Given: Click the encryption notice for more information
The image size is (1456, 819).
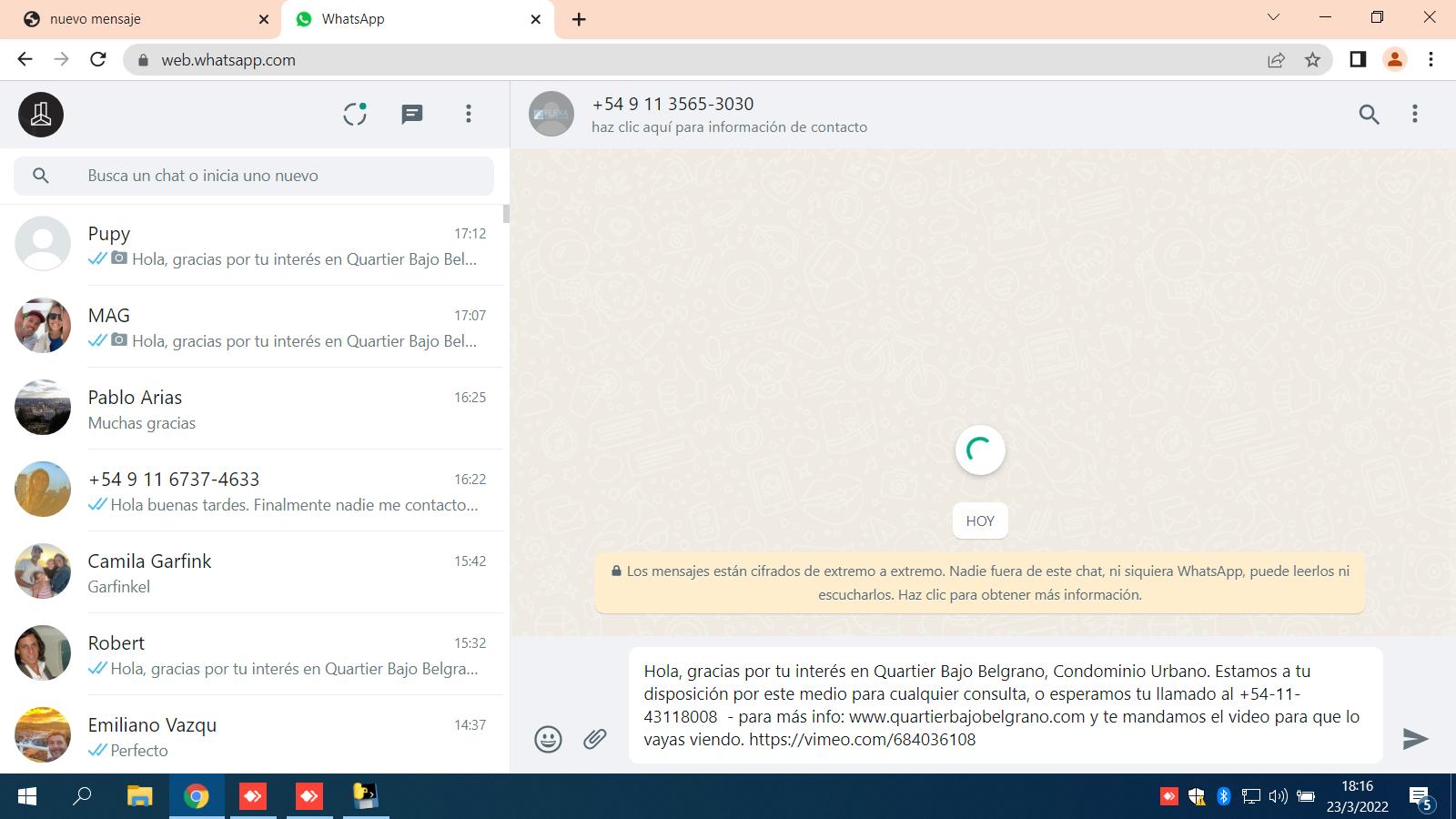Looking at the screenshot, I should (x=979, y=582).
